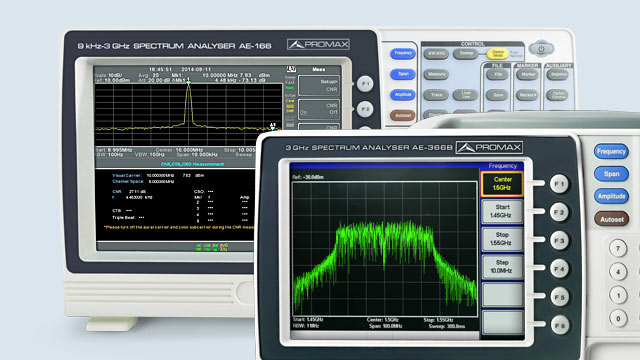Push the F4 softkey beside Step 10.0MHz
Screen dimensions: 640x360
pos(559,269)
